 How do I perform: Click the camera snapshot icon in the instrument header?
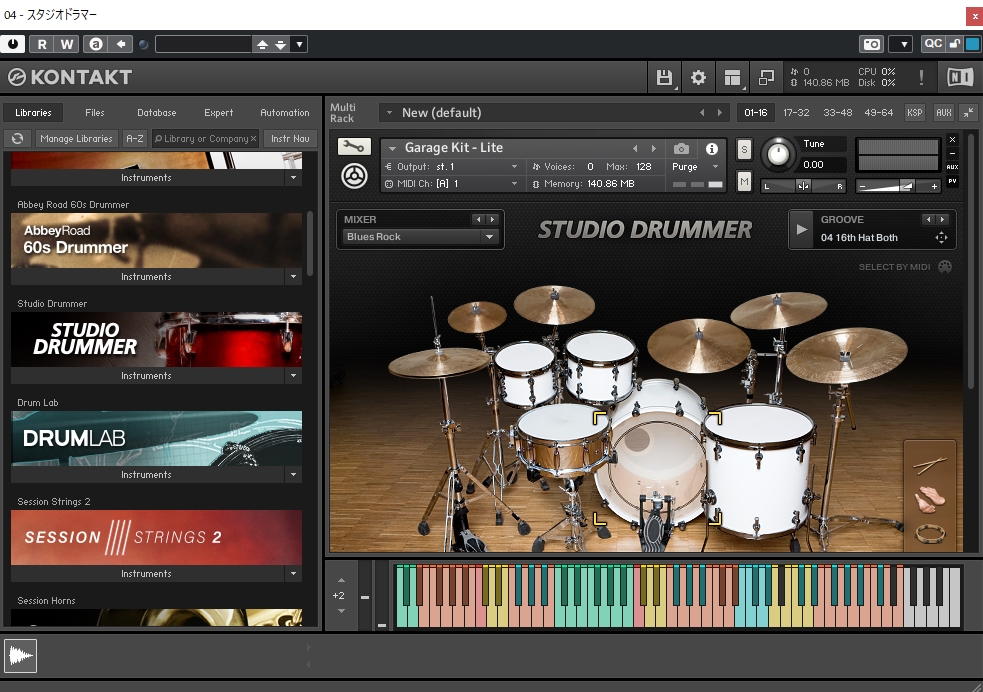[681, 148]
